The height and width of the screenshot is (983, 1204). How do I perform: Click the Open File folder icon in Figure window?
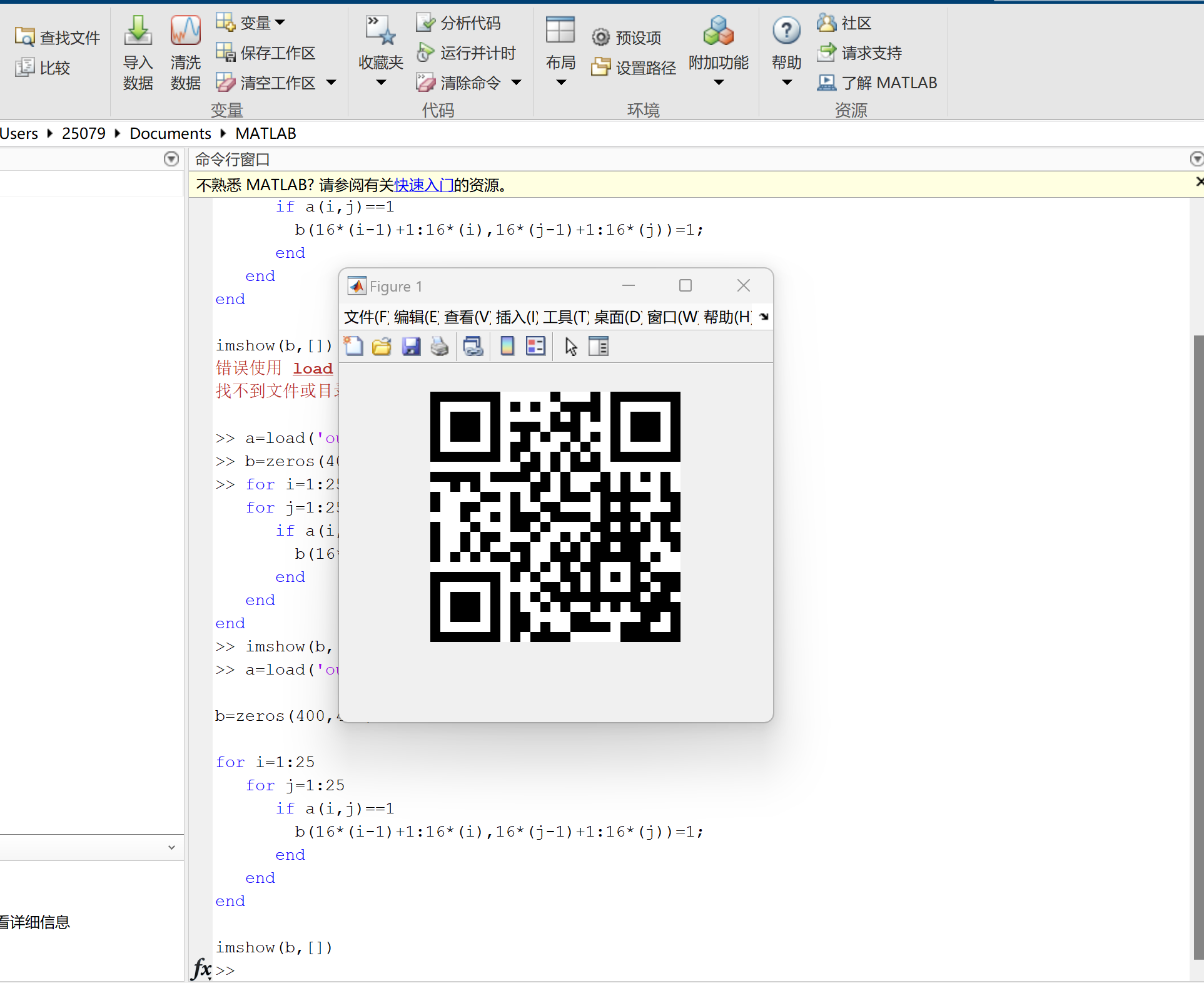(382, 346)
